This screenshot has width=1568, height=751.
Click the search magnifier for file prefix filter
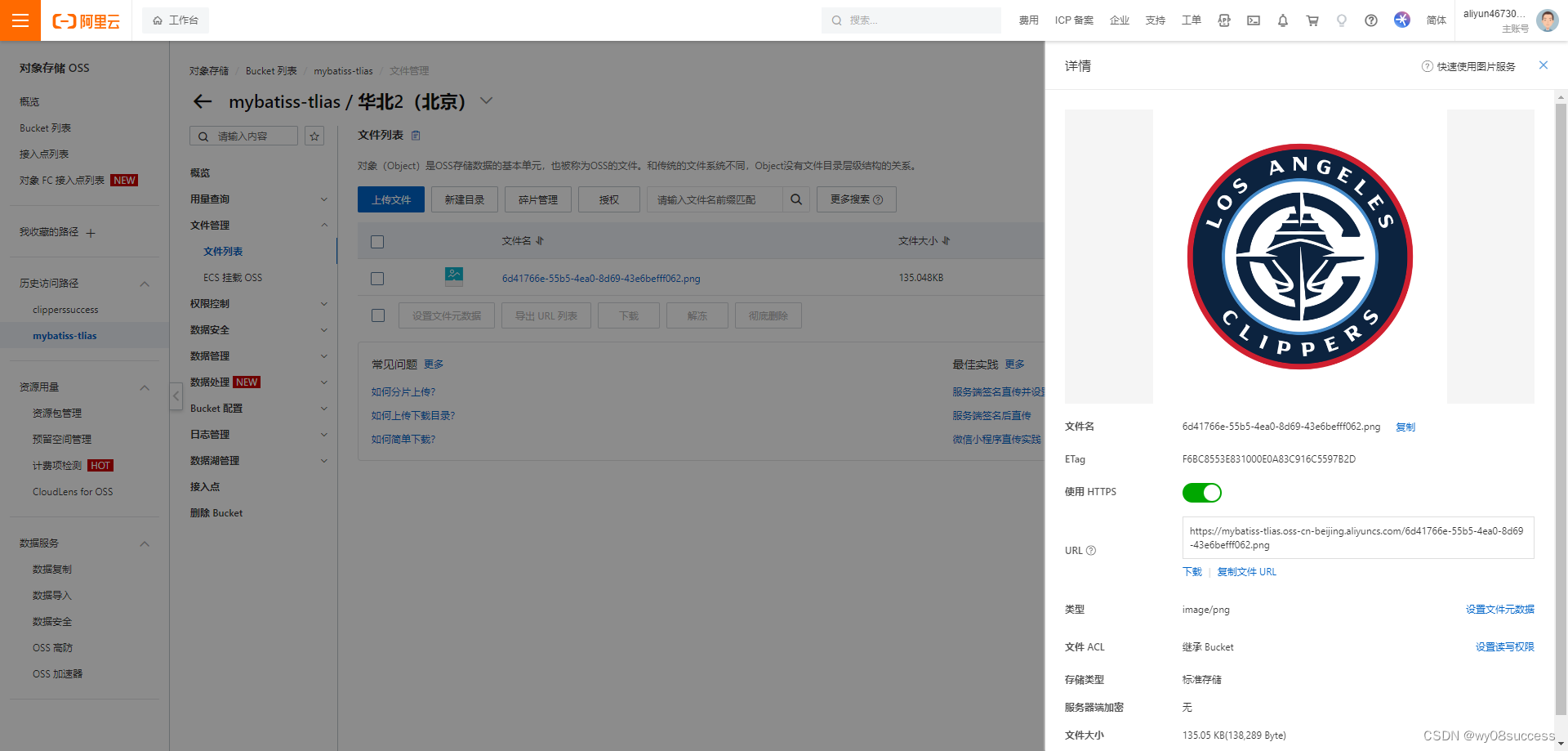(x=796, y=199)
